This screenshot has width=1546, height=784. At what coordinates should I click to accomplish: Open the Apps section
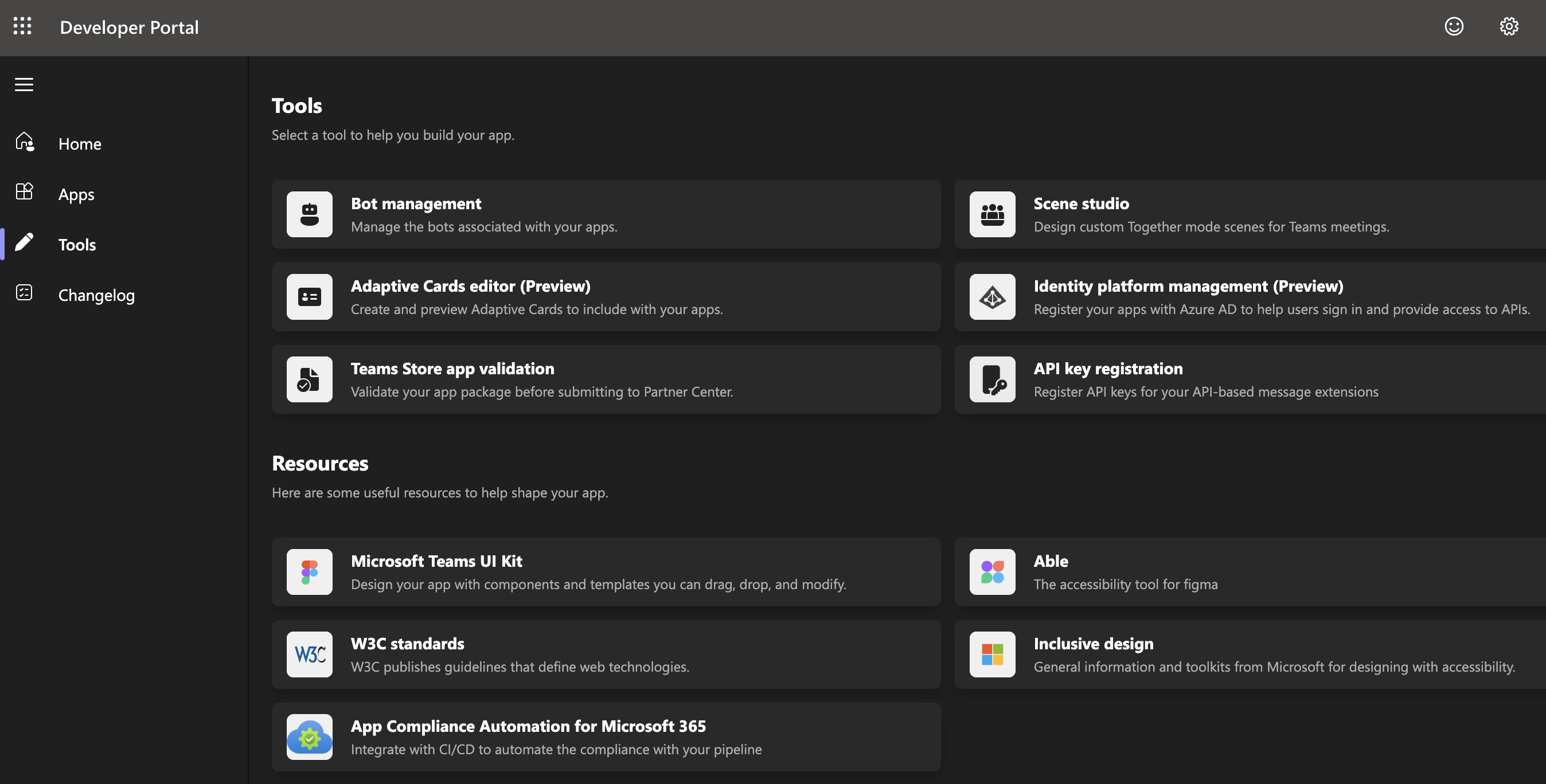(76, 194)
